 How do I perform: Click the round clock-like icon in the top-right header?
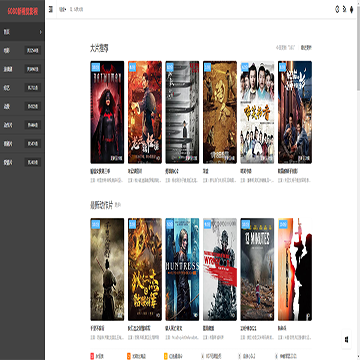tap(337, 9)
